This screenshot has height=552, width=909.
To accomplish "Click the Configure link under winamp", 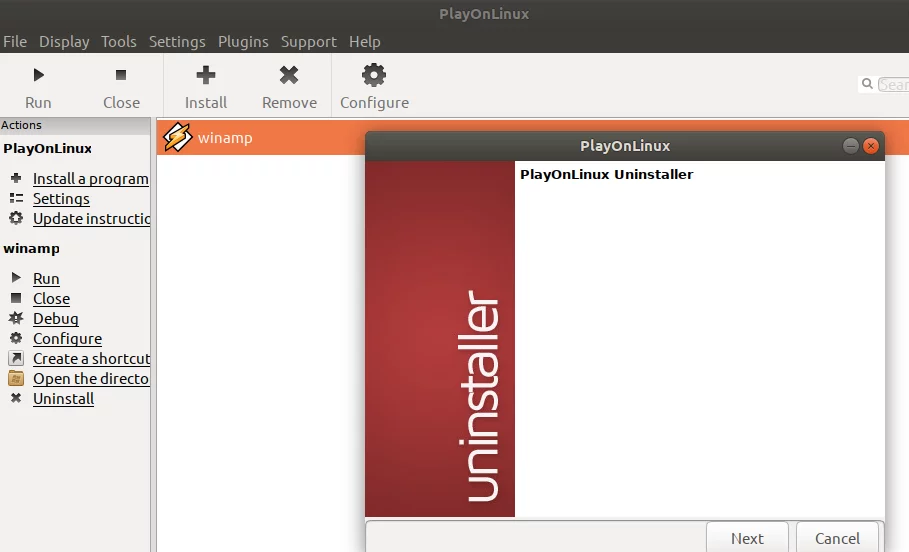I will [x=67, y=339].
